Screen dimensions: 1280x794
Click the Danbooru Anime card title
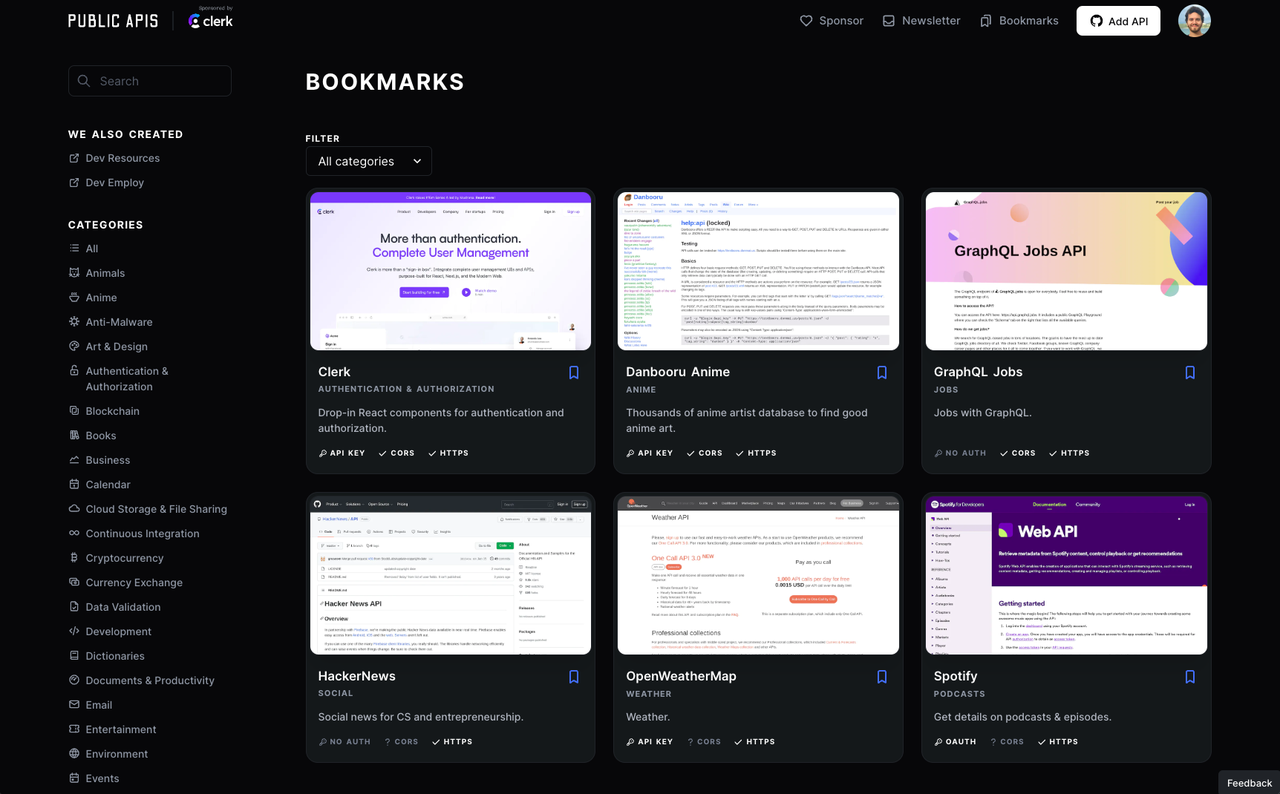[x=678, y=372]
